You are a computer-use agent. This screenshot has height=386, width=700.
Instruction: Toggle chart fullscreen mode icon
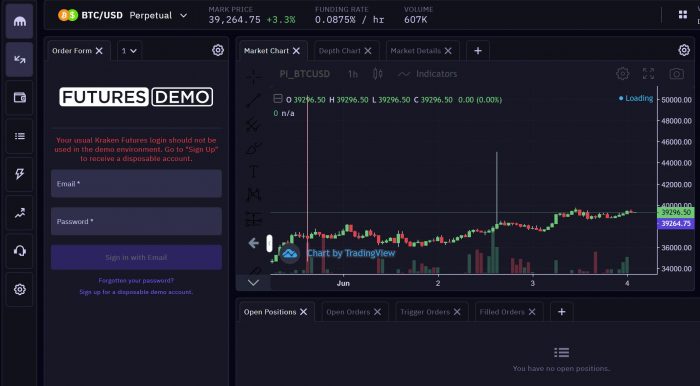click(648, 74)
